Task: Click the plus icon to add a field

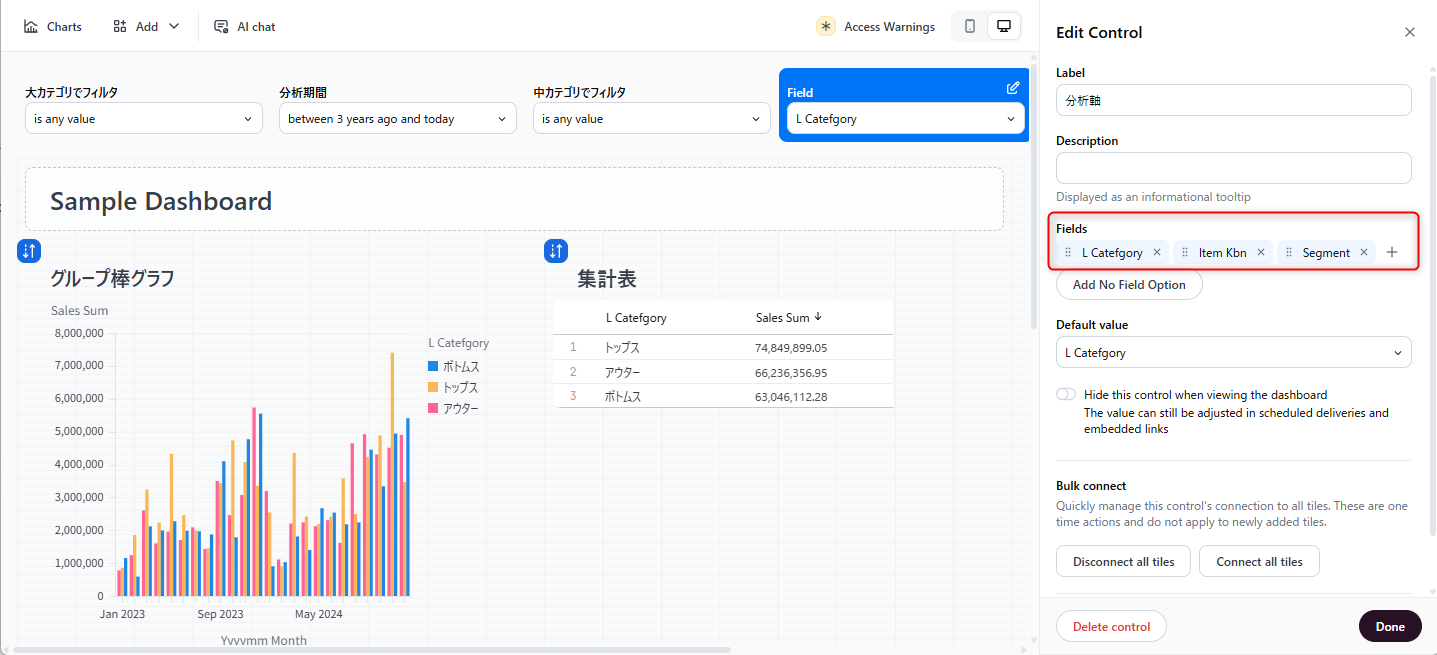Action: click(1392, 253)
